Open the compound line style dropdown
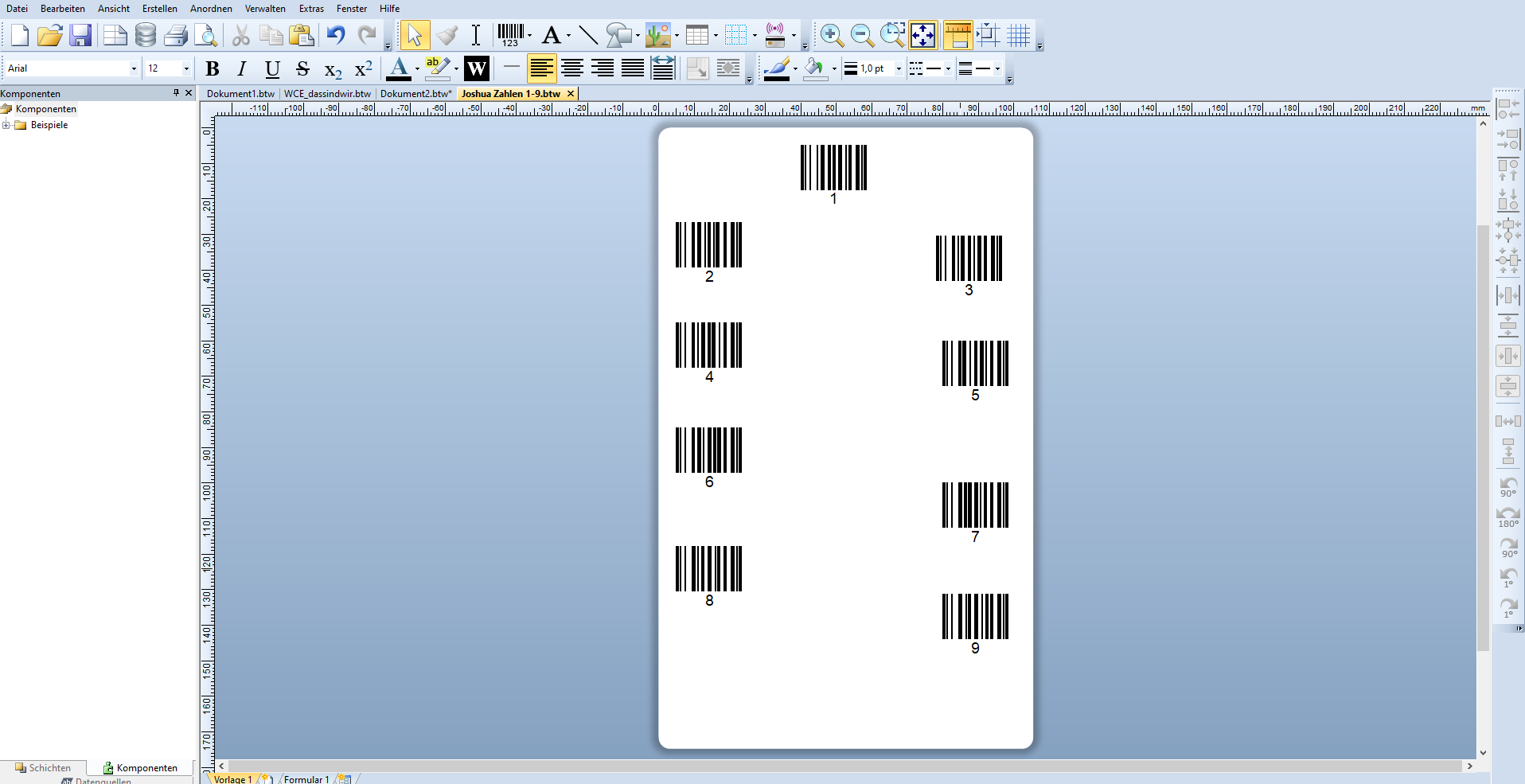 click(x=997, y=69)
